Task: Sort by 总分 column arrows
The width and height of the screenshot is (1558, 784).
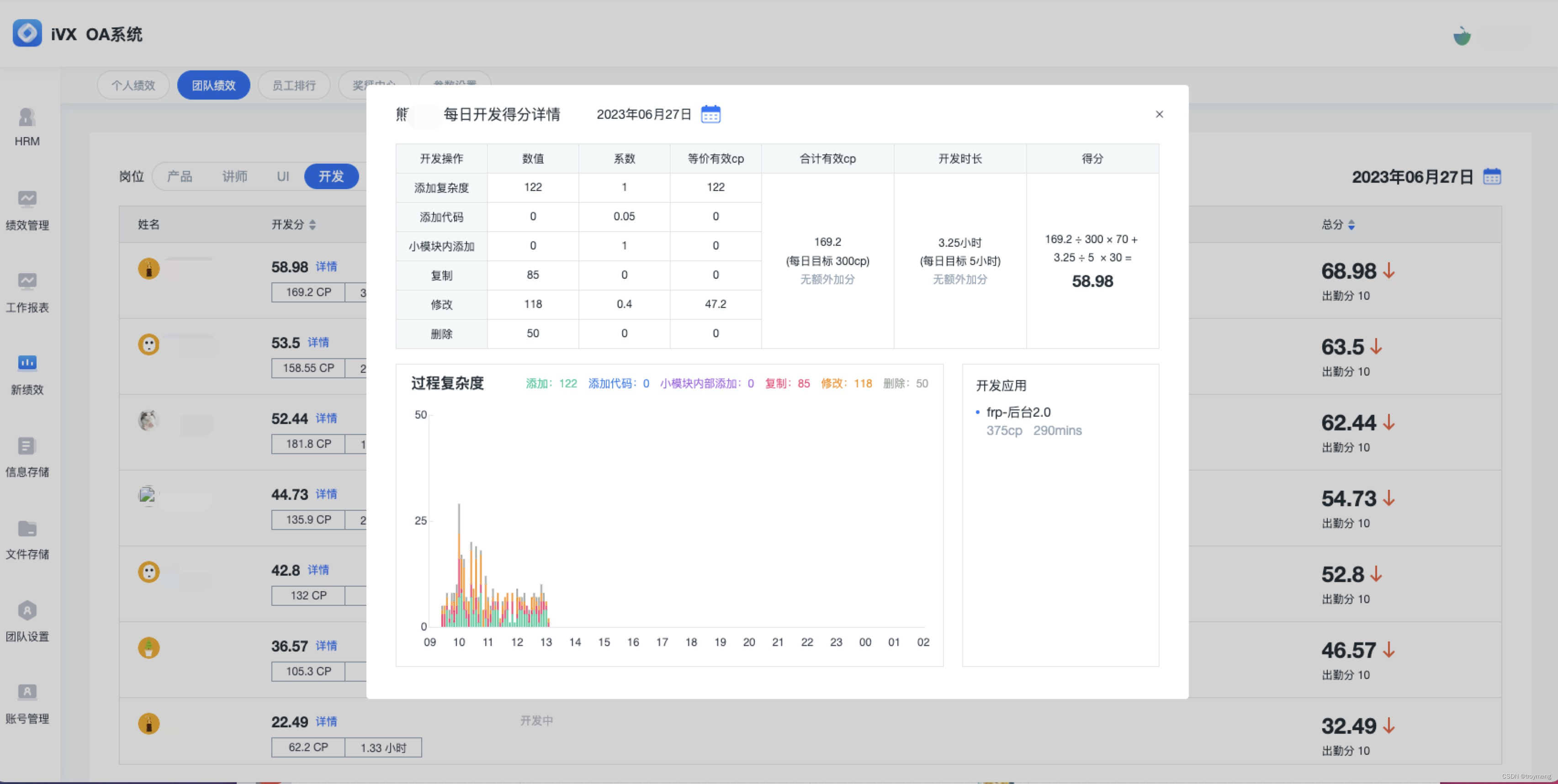Action: [x=1351, y=225]
